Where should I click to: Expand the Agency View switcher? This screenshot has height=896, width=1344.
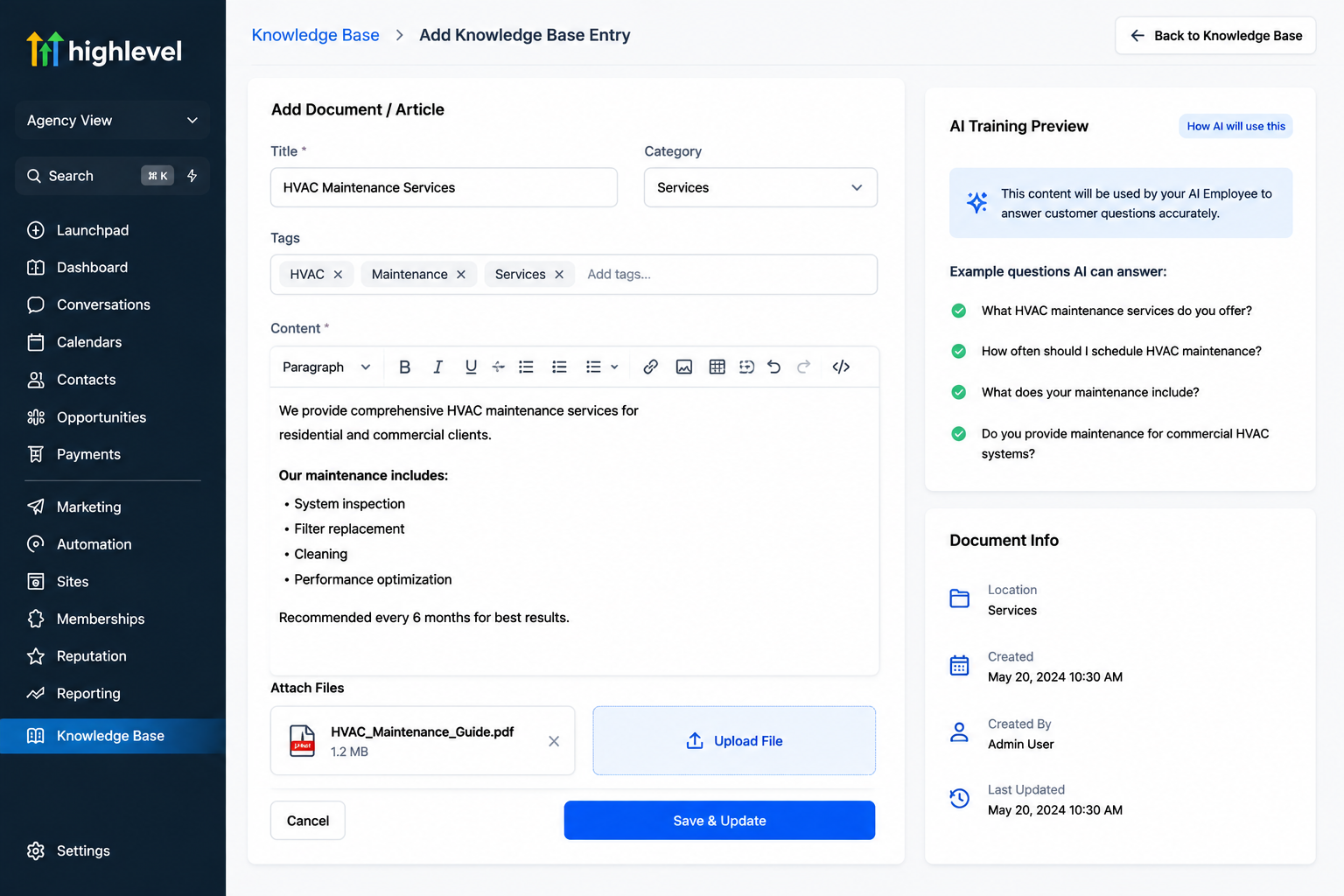click(x=113, y=121)
